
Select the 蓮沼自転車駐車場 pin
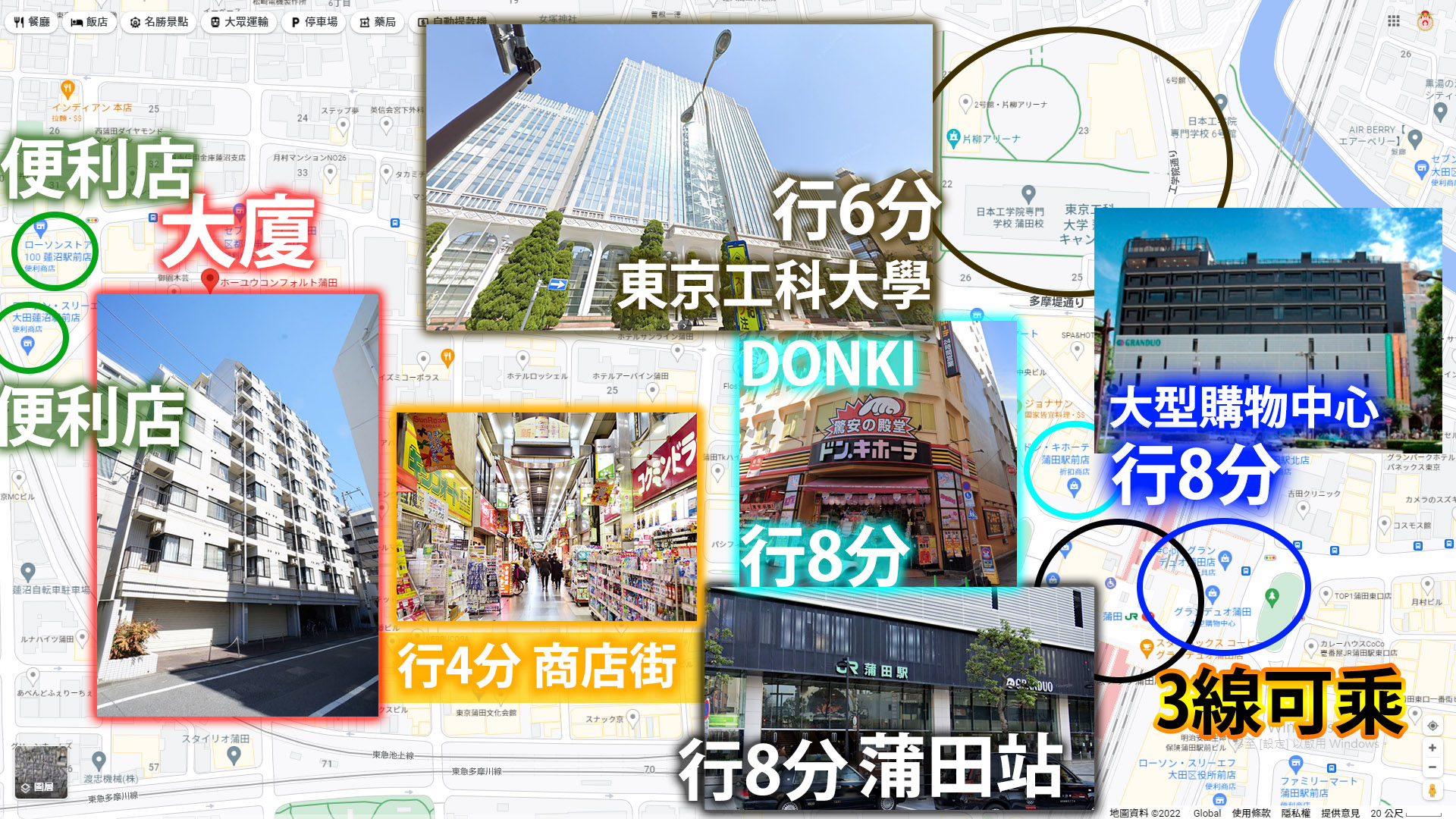click(28, 571)
